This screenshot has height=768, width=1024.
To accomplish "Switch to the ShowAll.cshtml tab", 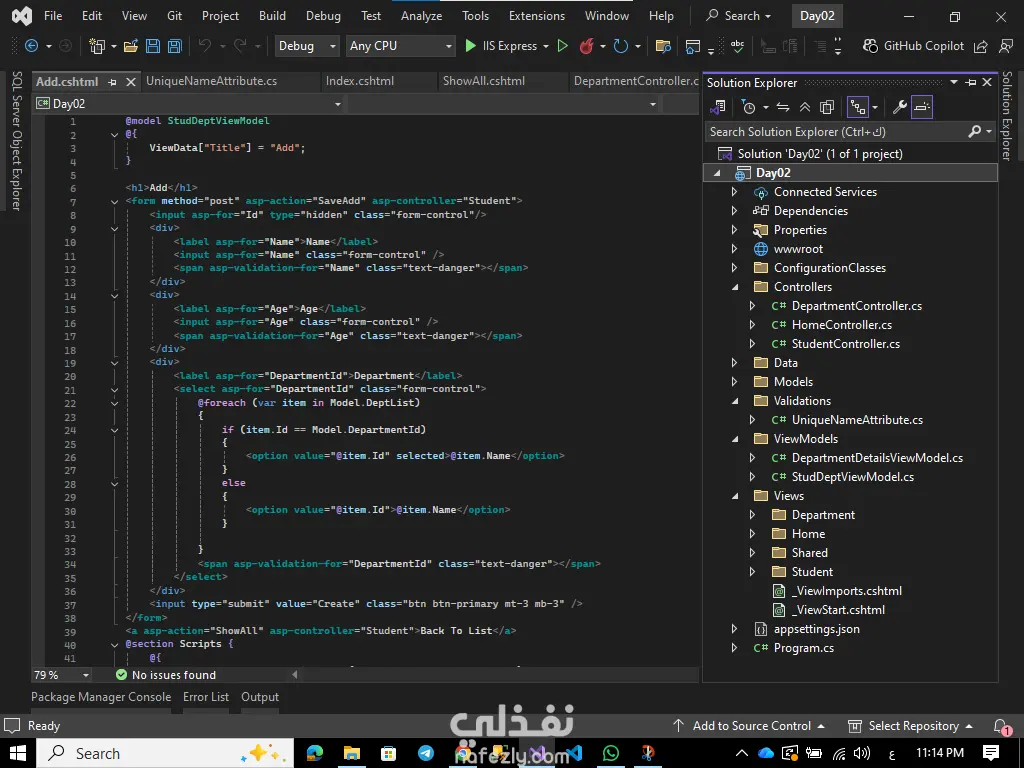I will click(483, 81).
